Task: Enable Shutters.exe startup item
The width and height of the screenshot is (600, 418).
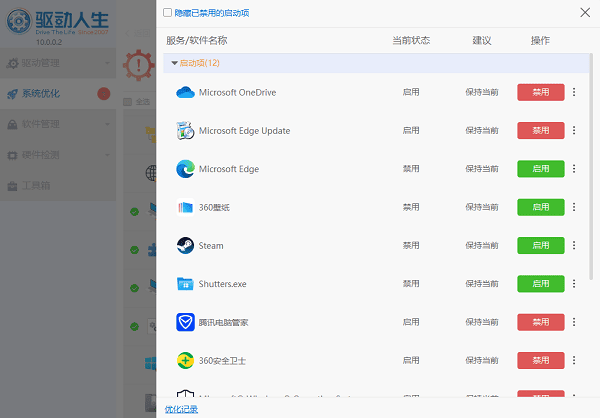Action: click(x=541, y=284)
